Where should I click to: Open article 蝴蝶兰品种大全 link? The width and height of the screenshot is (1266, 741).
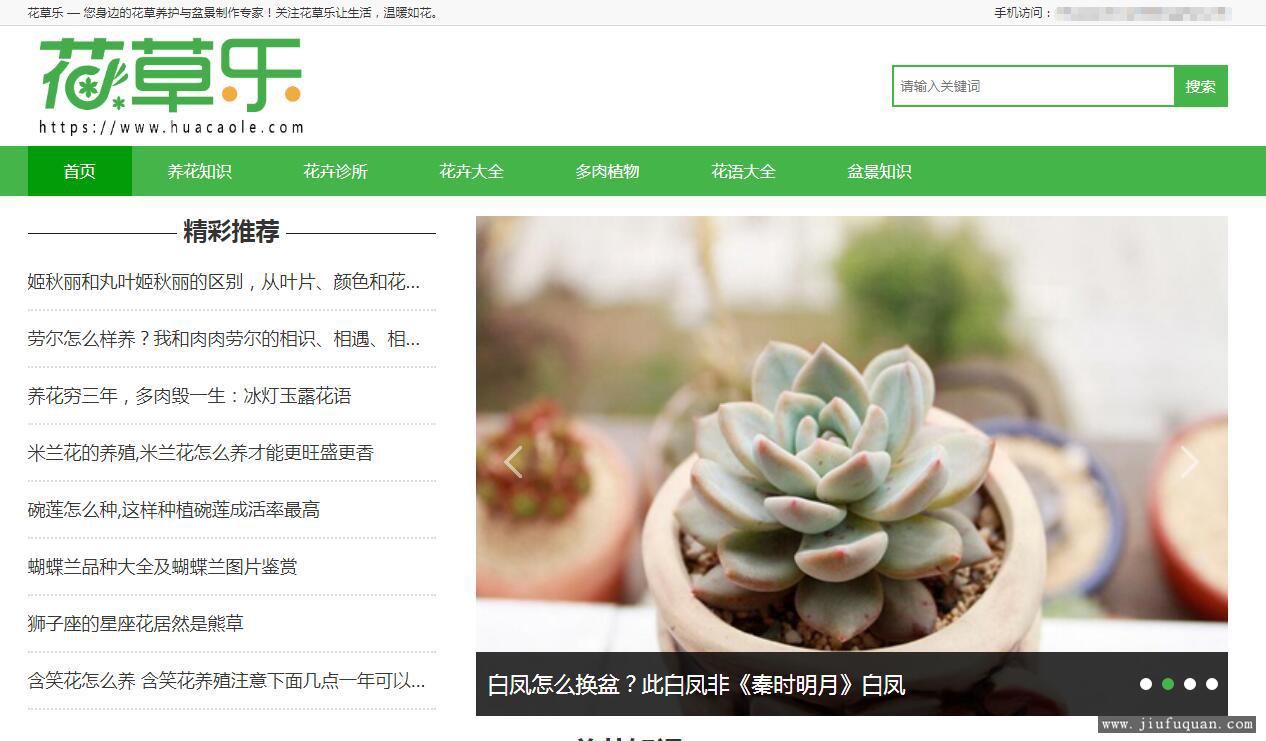(x=163, y=567)
